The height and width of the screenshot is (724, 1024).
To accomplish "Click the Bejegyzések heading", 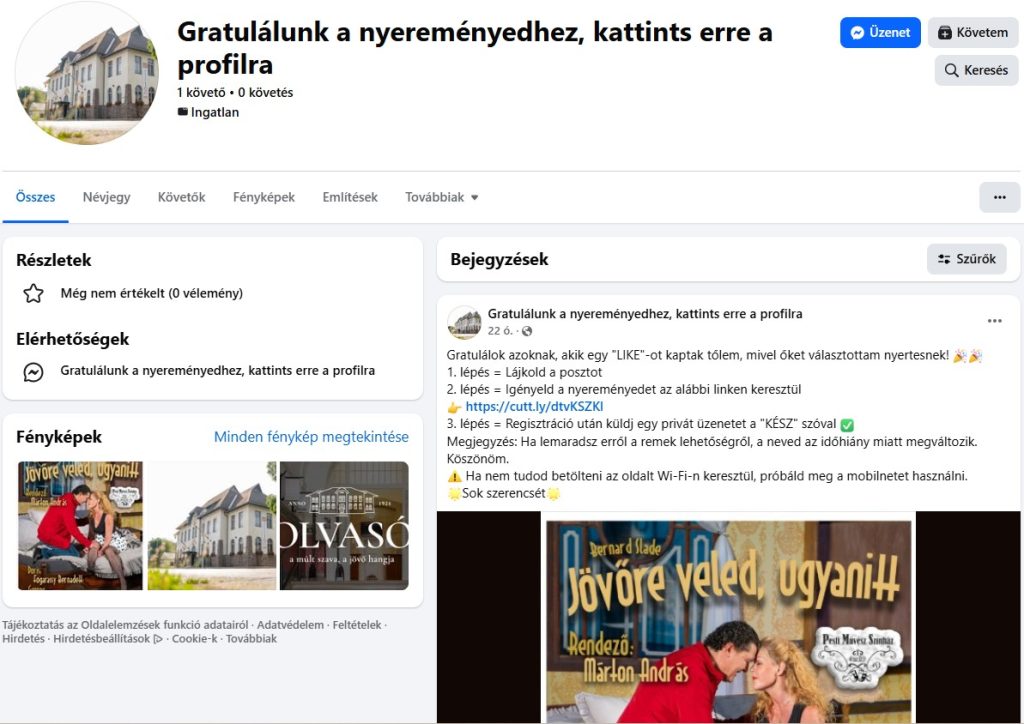I will (499, 260).
